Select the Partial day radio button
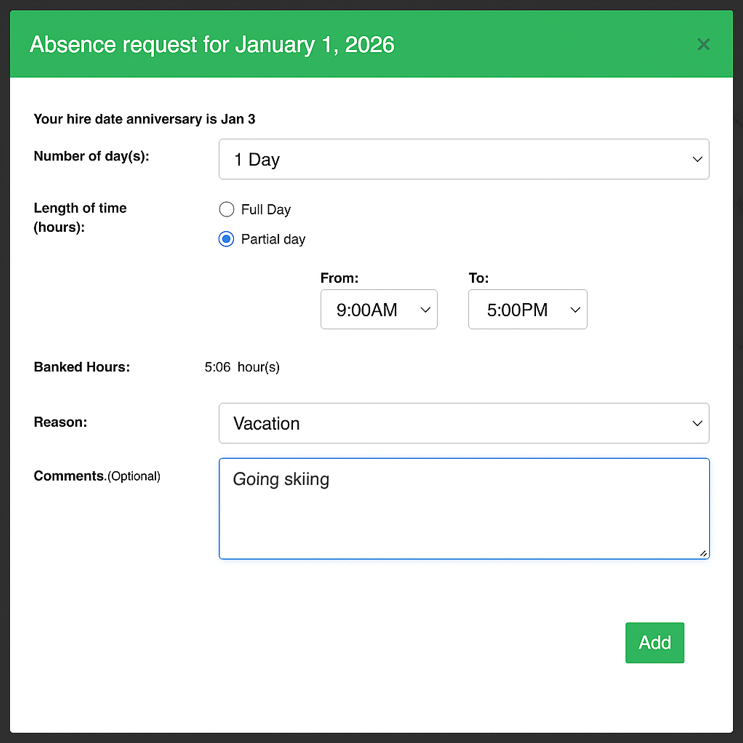Screen dimensions: 743x743 pos(226,239)
